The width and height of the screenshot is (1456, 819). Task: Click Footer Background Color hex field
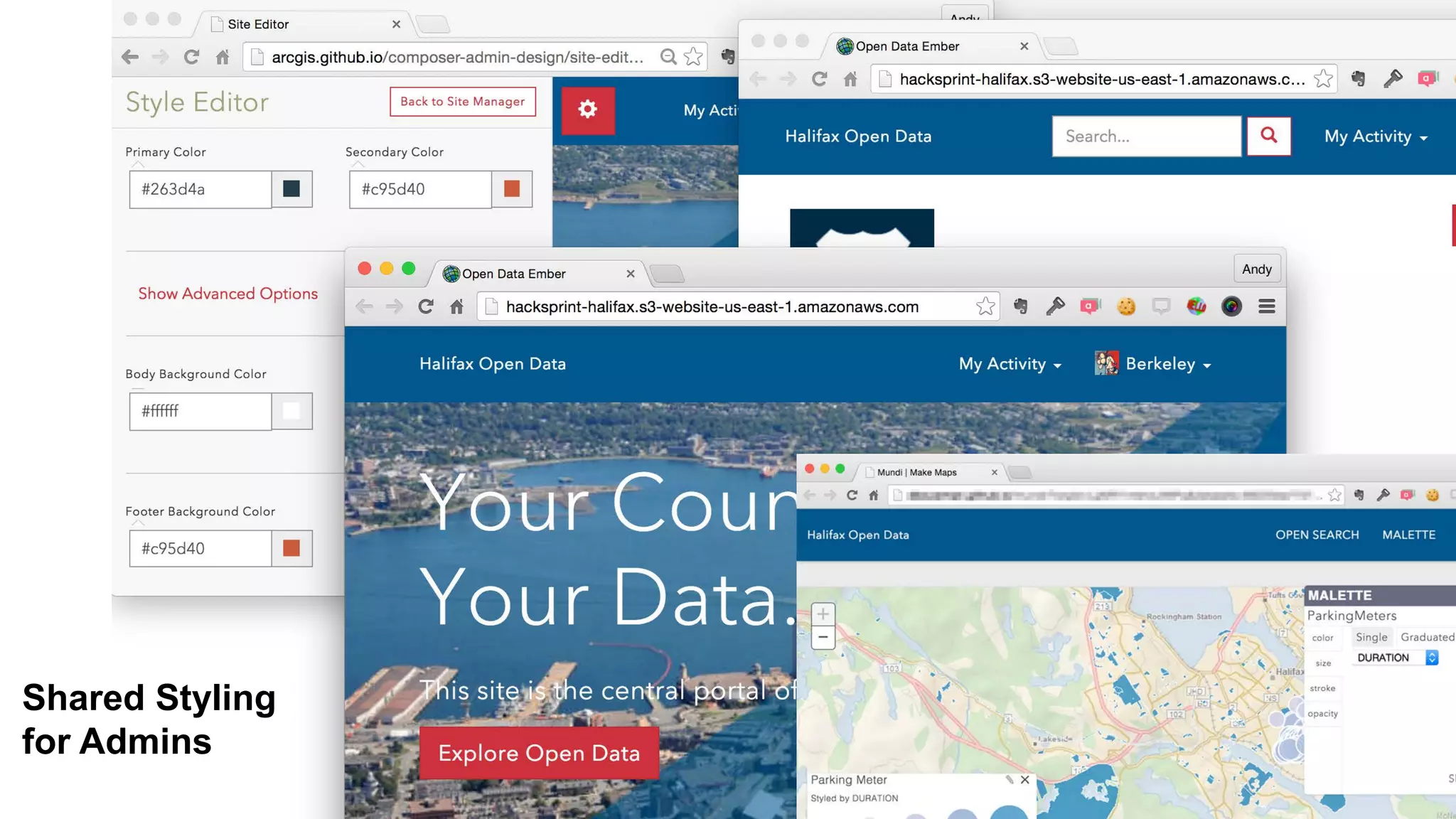click(200, 548)
